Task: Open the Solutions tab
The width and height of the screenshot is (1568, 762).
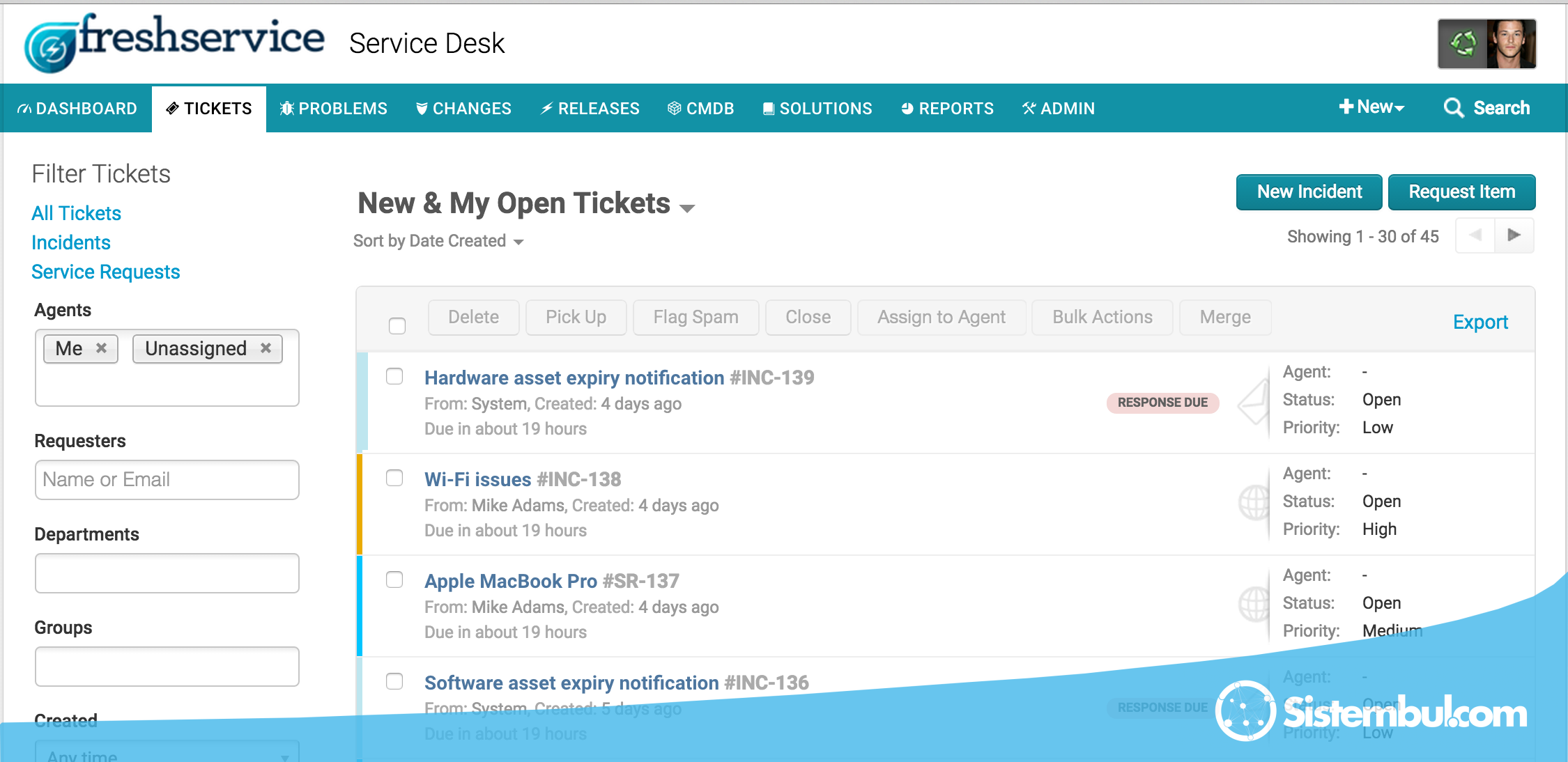Action: [817, 109]
